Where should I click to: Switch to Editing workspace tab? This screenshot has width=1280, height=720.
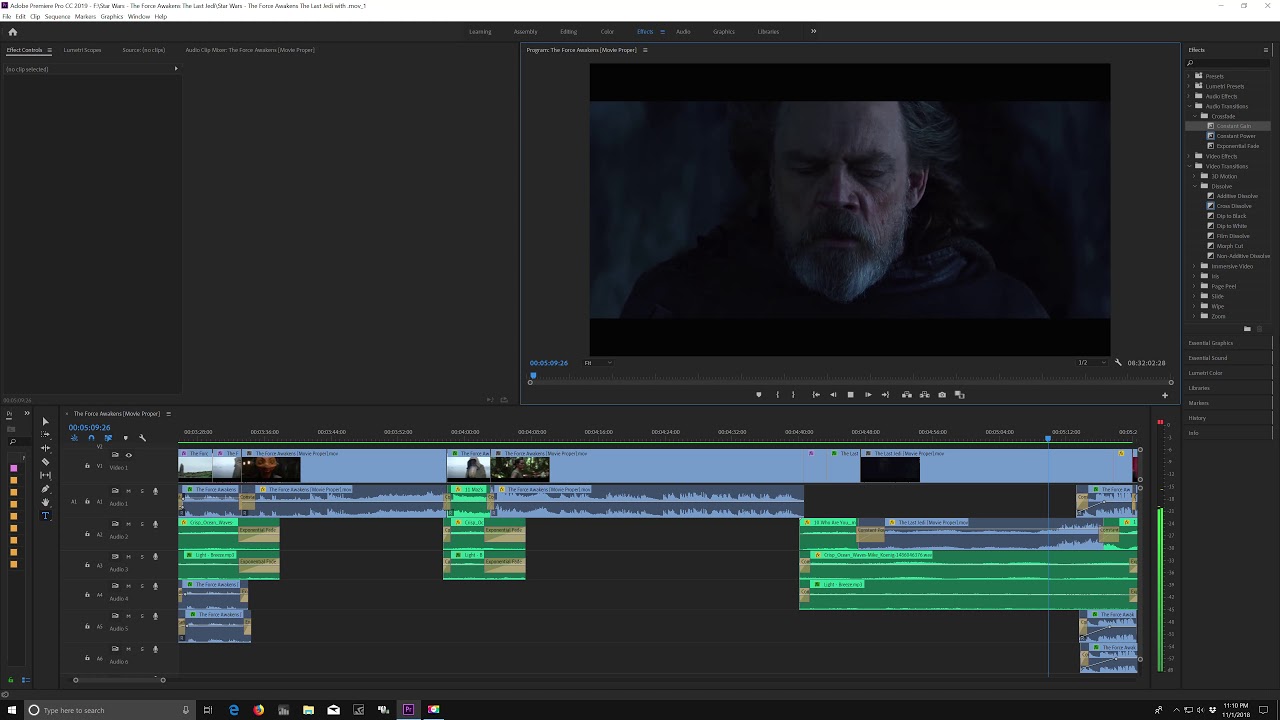[568, 32]
